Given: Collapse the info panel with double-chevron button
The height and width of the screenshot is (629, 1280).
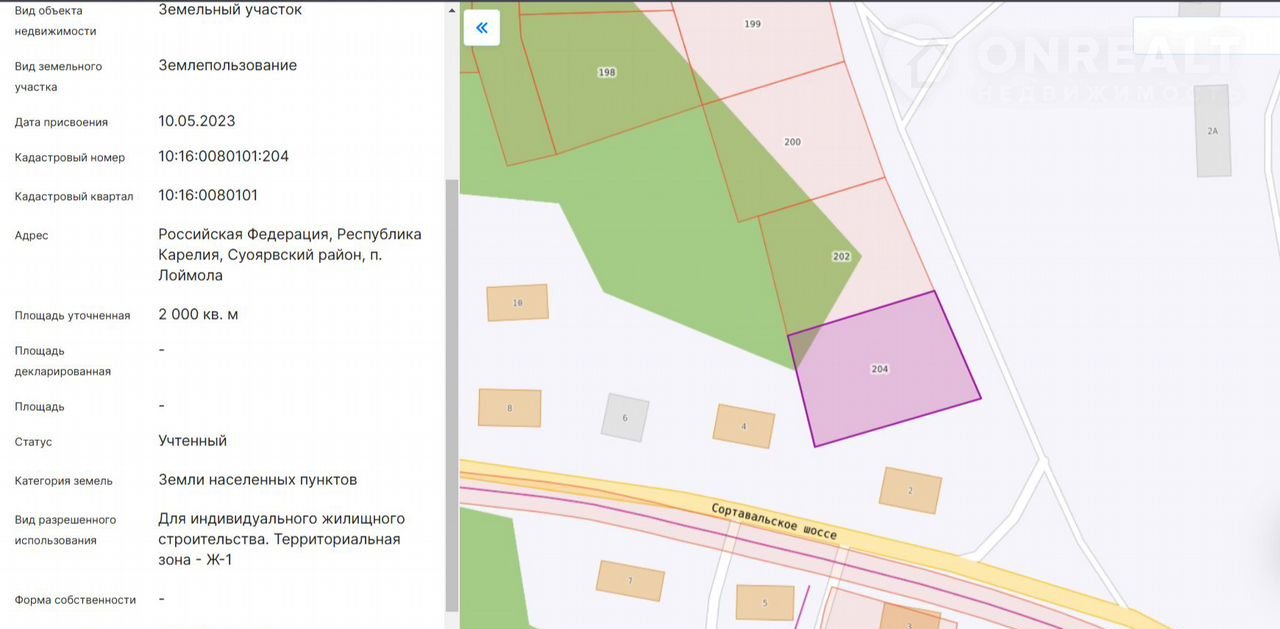Looking at the screenshot, I should [481, 28].
